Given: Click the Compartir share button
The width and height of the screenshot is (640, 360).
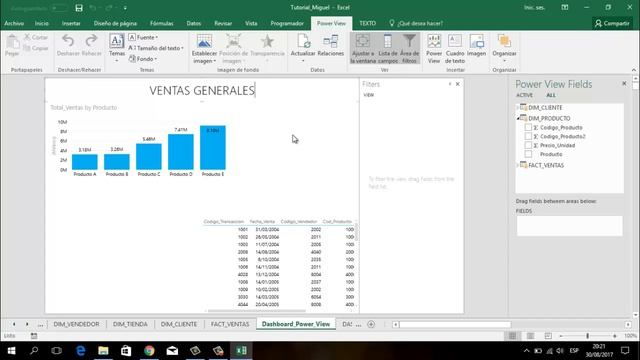Looking at the screenshot, I should (x=612, y=23).
